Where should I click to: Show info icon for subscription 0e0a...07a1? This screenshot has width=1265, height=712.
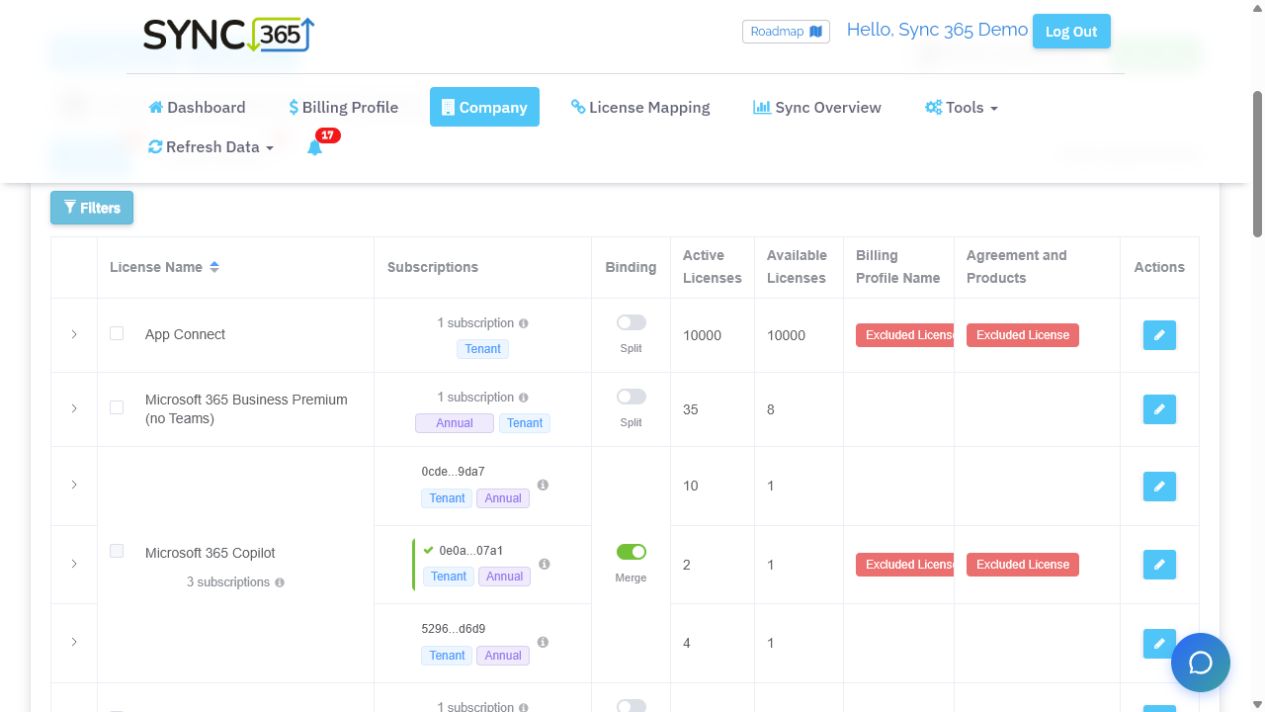pyautogui.click(x=544, y=564)
